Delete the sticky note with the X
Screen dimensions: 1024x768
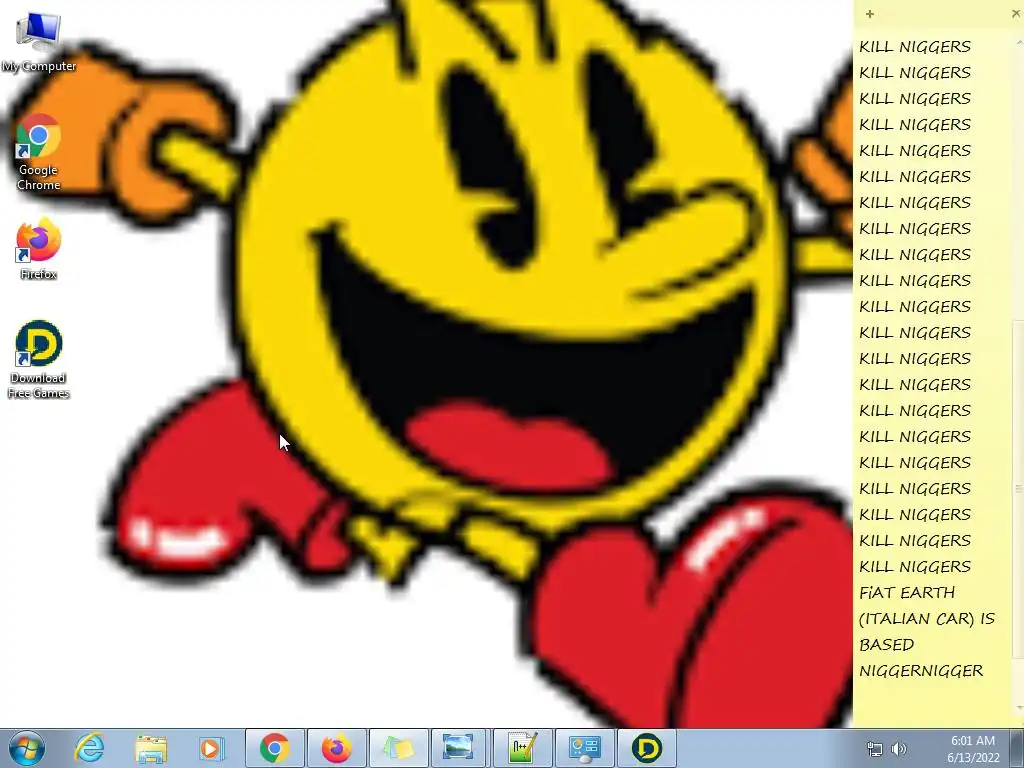tap(1016, 14)
